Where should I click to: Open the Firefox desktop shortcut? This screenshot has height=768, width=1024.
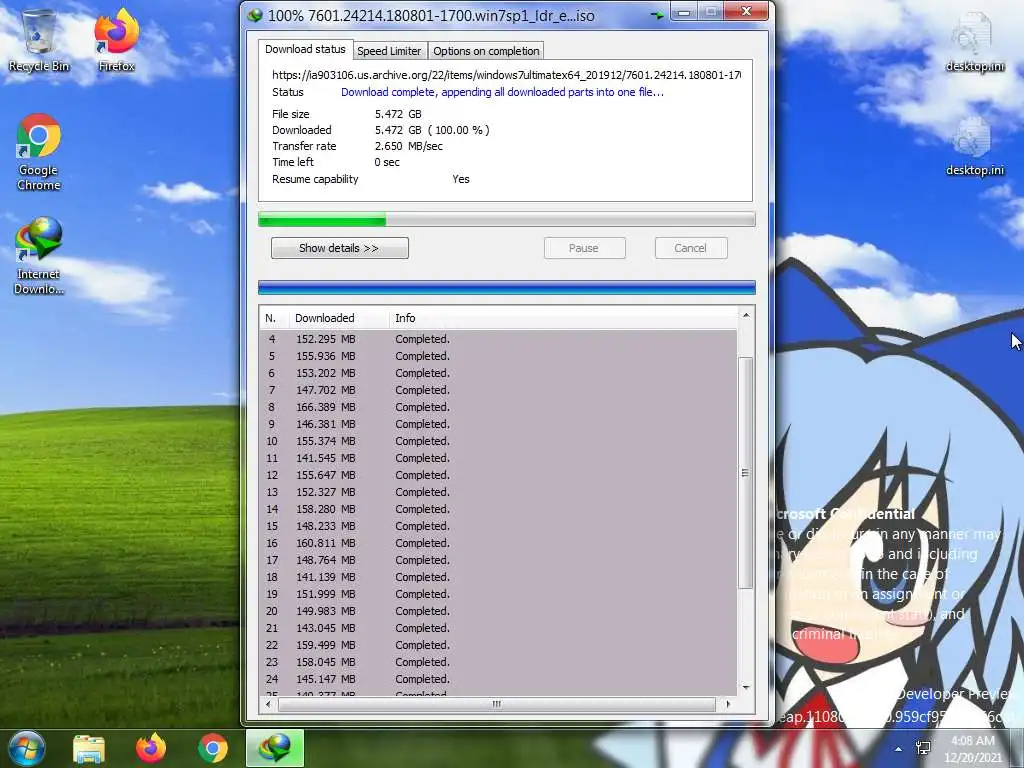[117, 39]
